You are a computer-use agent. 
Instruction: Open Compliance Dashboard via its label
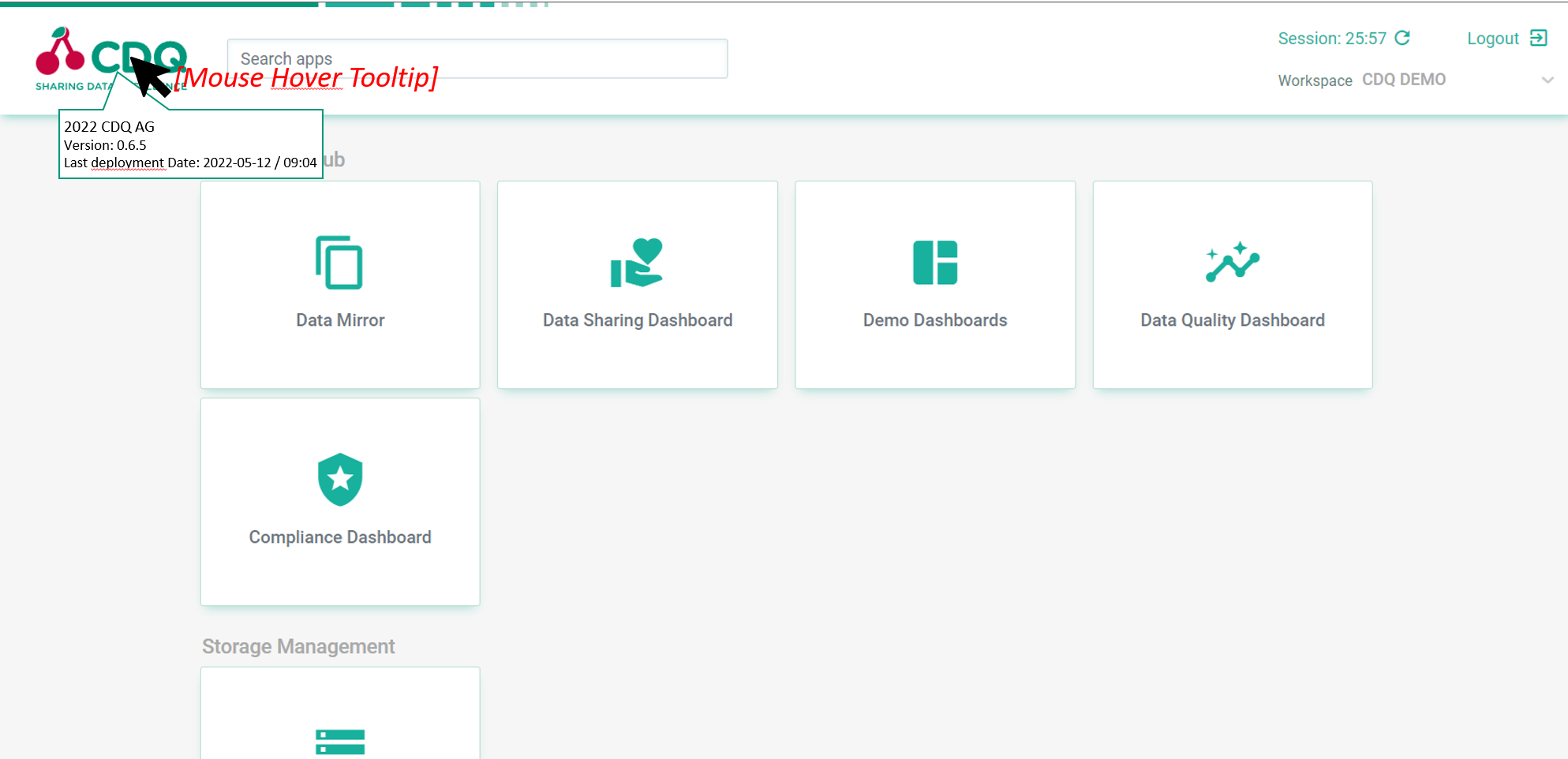point(340,537)
